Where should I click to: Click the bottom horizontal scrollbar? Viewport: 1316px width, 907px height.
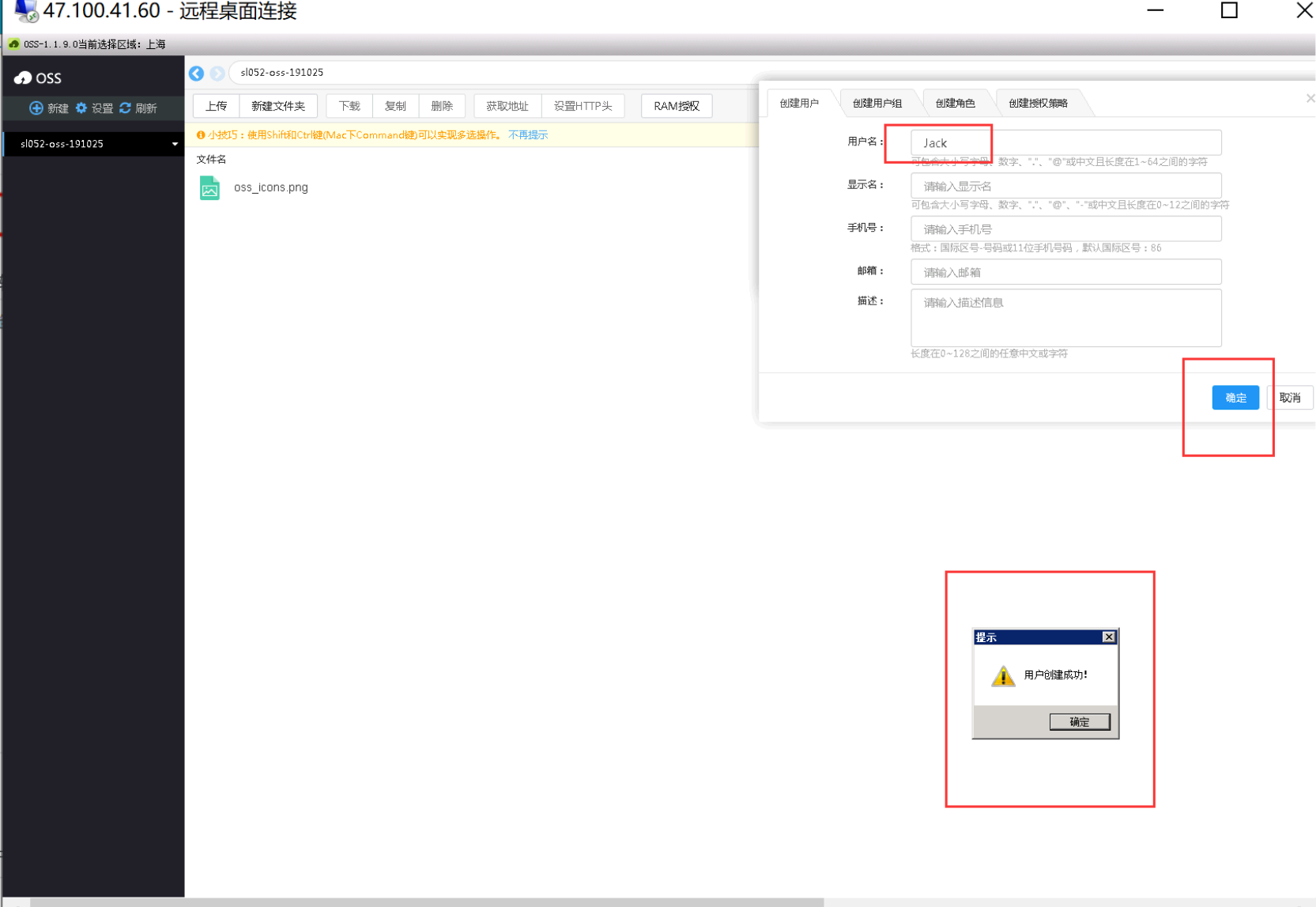tap(427, 902)
